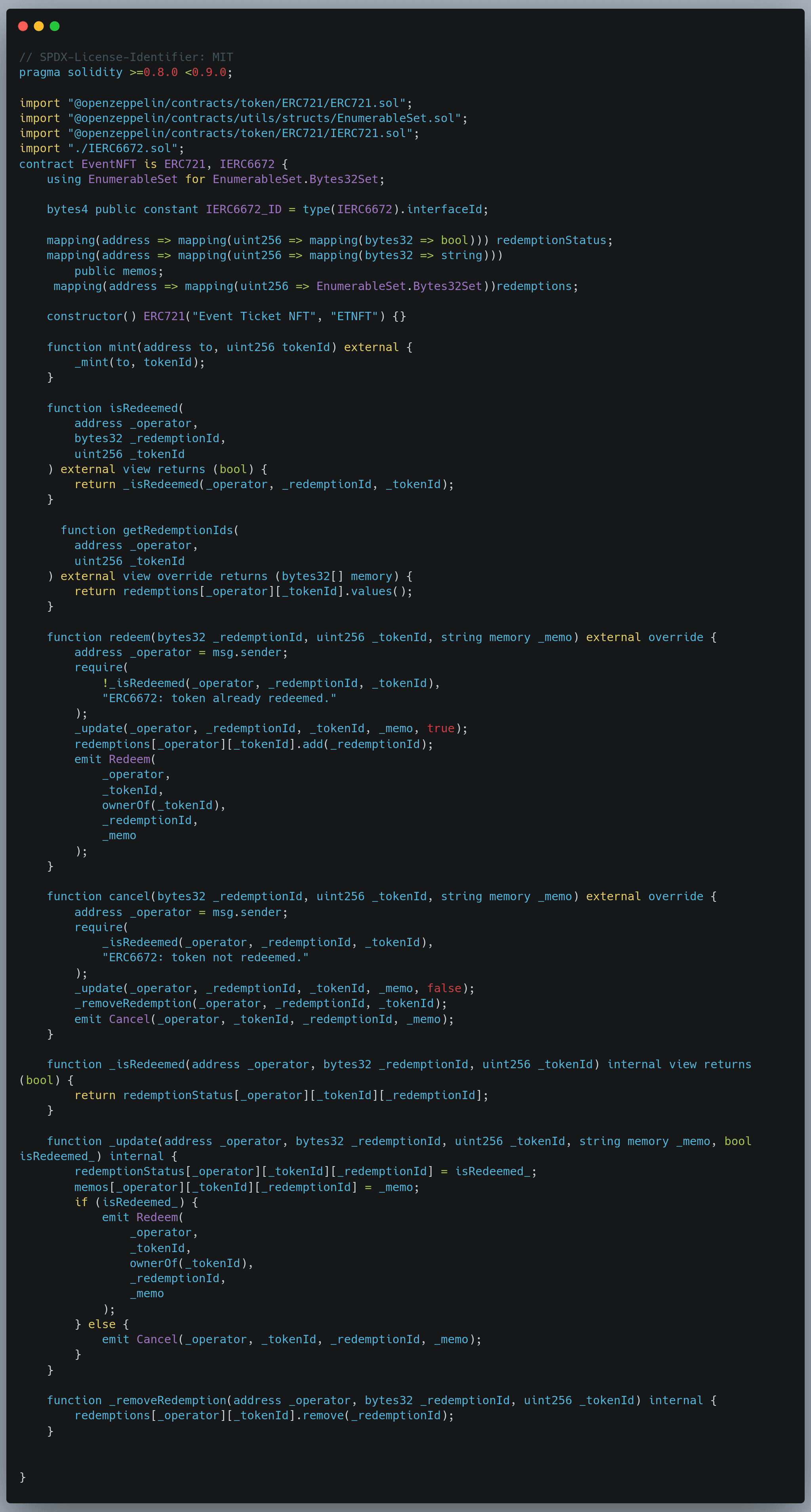Click the ./IERC6672.sol import path
This screenshot has width=811, height=1512.
click(122, 149)
